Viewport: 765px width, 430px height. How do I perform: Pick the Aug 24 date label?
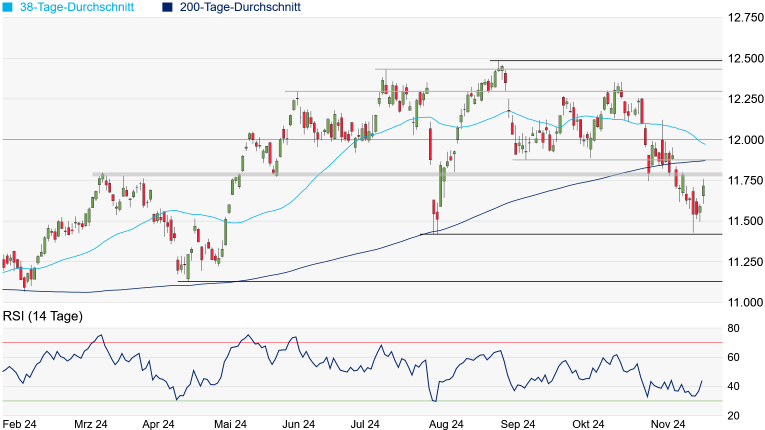444,423
